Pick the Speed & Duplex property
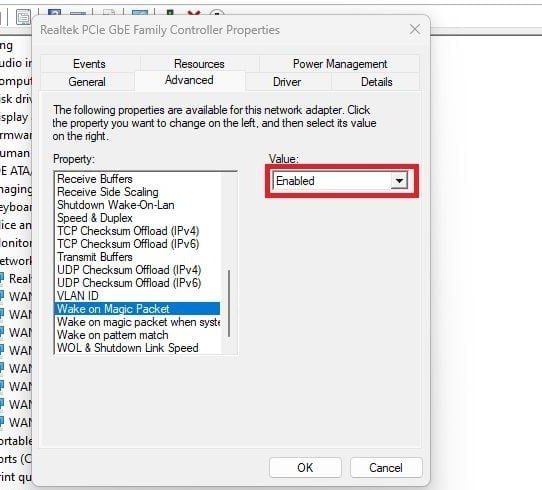 [137, 218]
